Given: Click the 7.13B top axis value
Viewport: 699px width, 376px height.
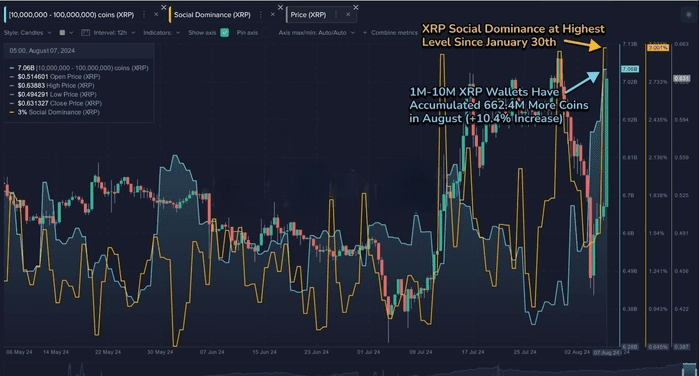Looking at the screenshot, I should coord(630,44).
